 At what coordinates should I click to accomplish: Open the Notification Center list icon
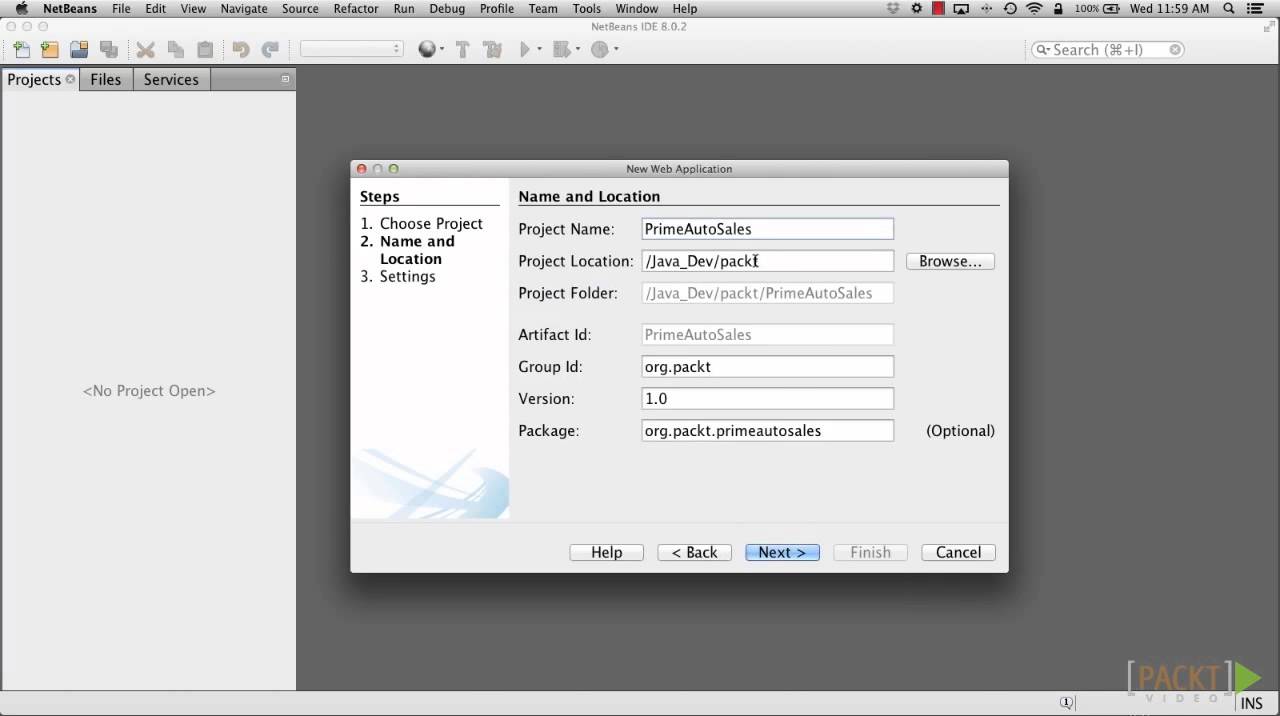[1254, 9]
